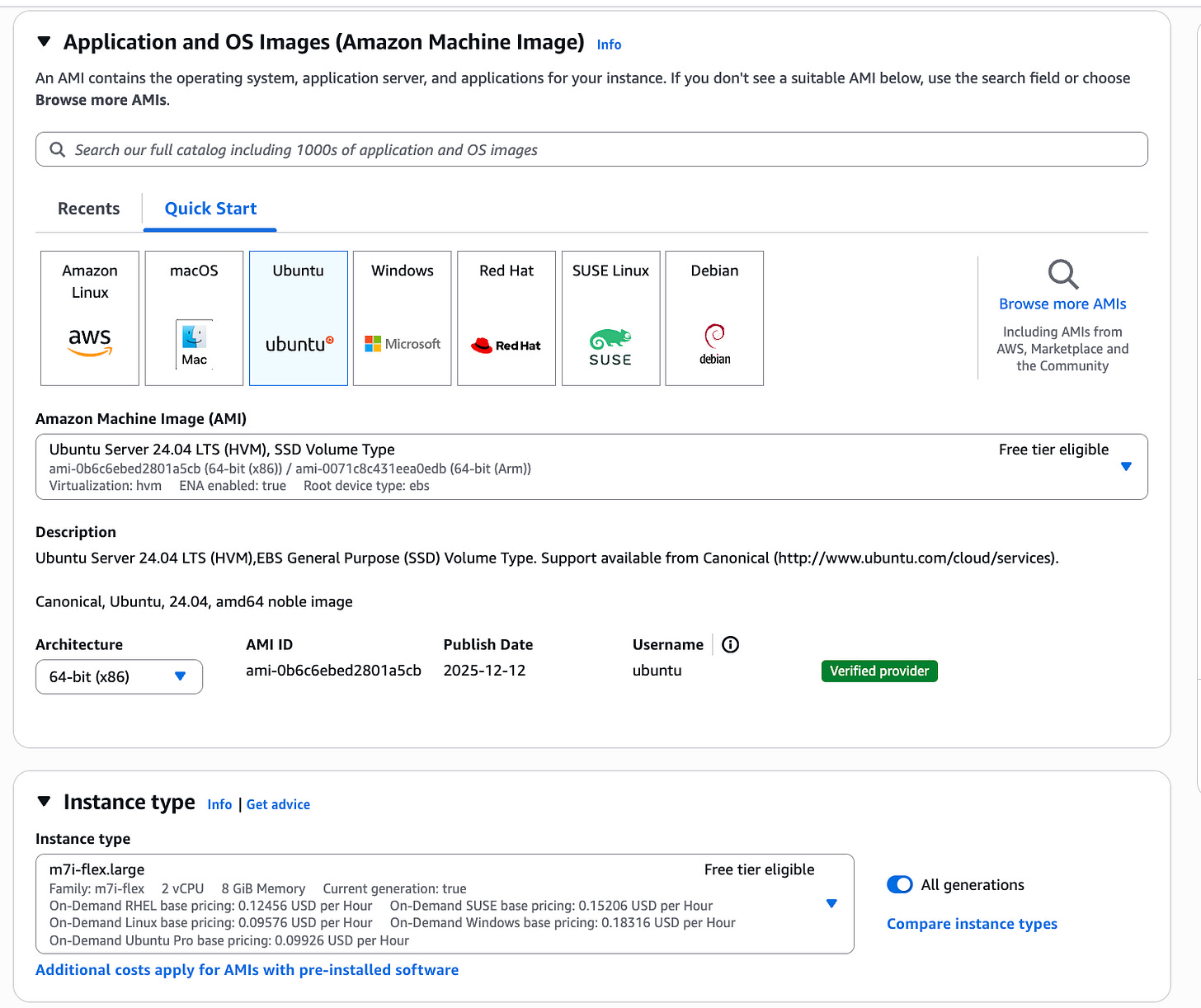The image size is (1201, 1008).
Task: Click the All generations label text
Action: point(973,885)
